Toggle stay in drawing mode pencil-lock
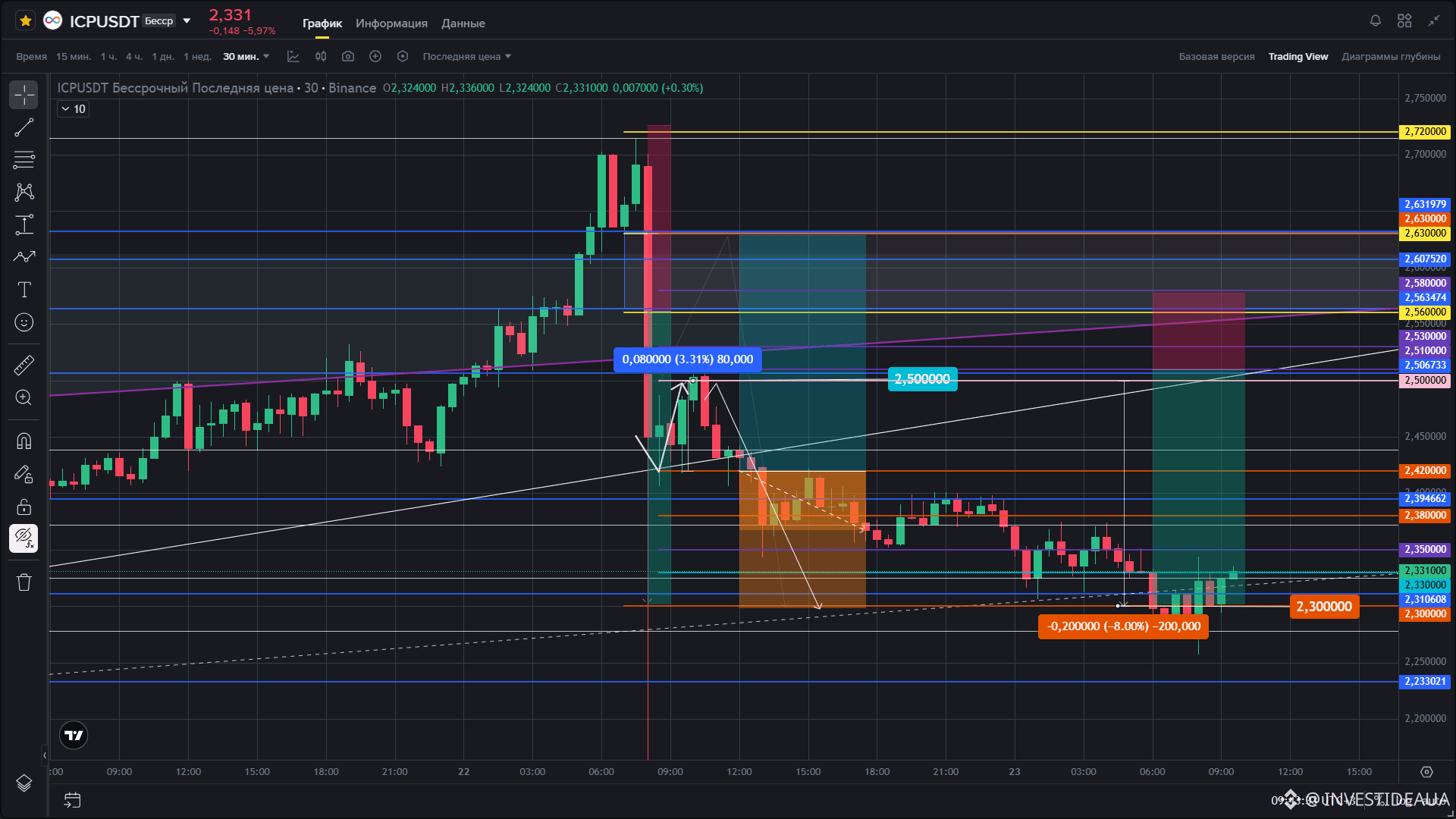The width and height of the screenshot is (1456, 819). tap(24, 474)
